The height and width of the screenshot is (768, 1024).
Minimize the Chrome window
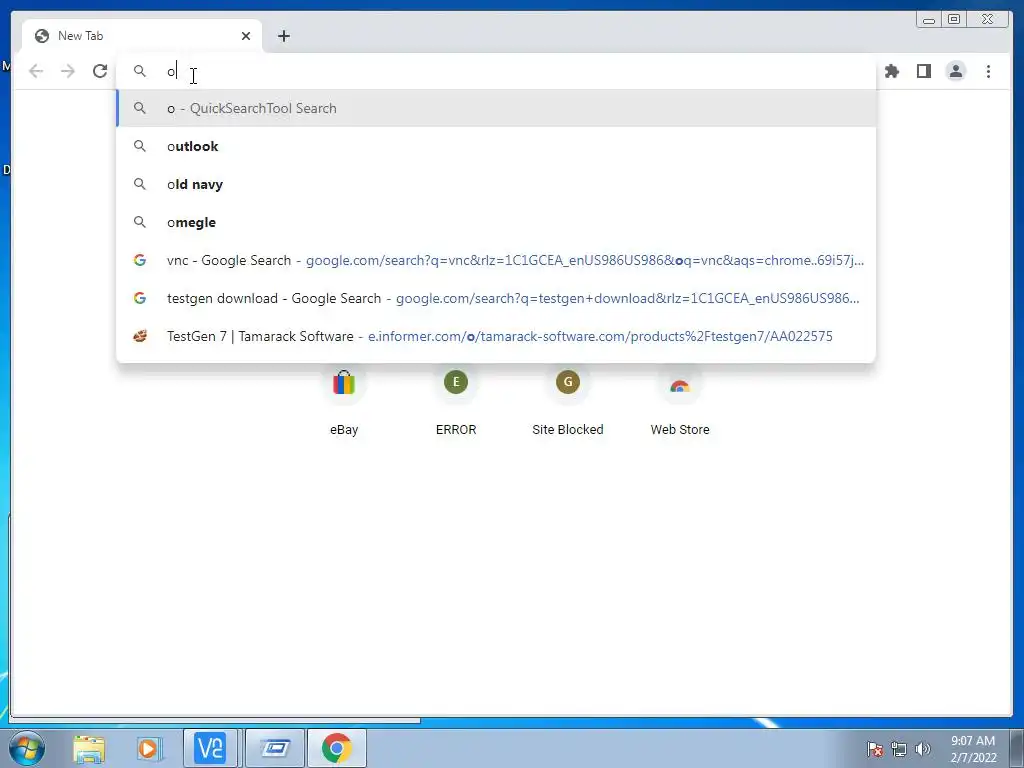click(929, 20)
